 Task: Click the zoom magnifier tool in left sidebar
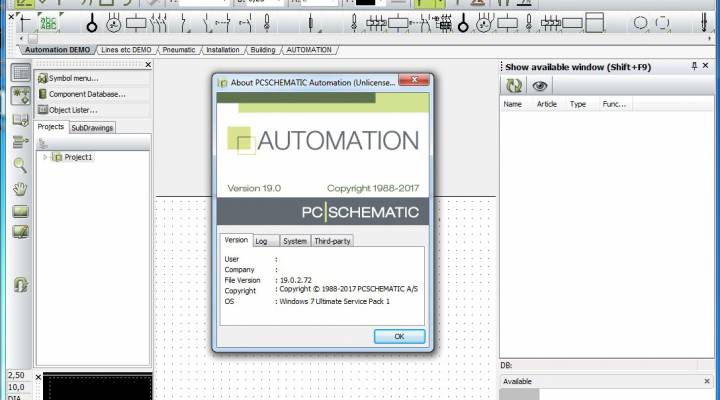click(19, 165)
